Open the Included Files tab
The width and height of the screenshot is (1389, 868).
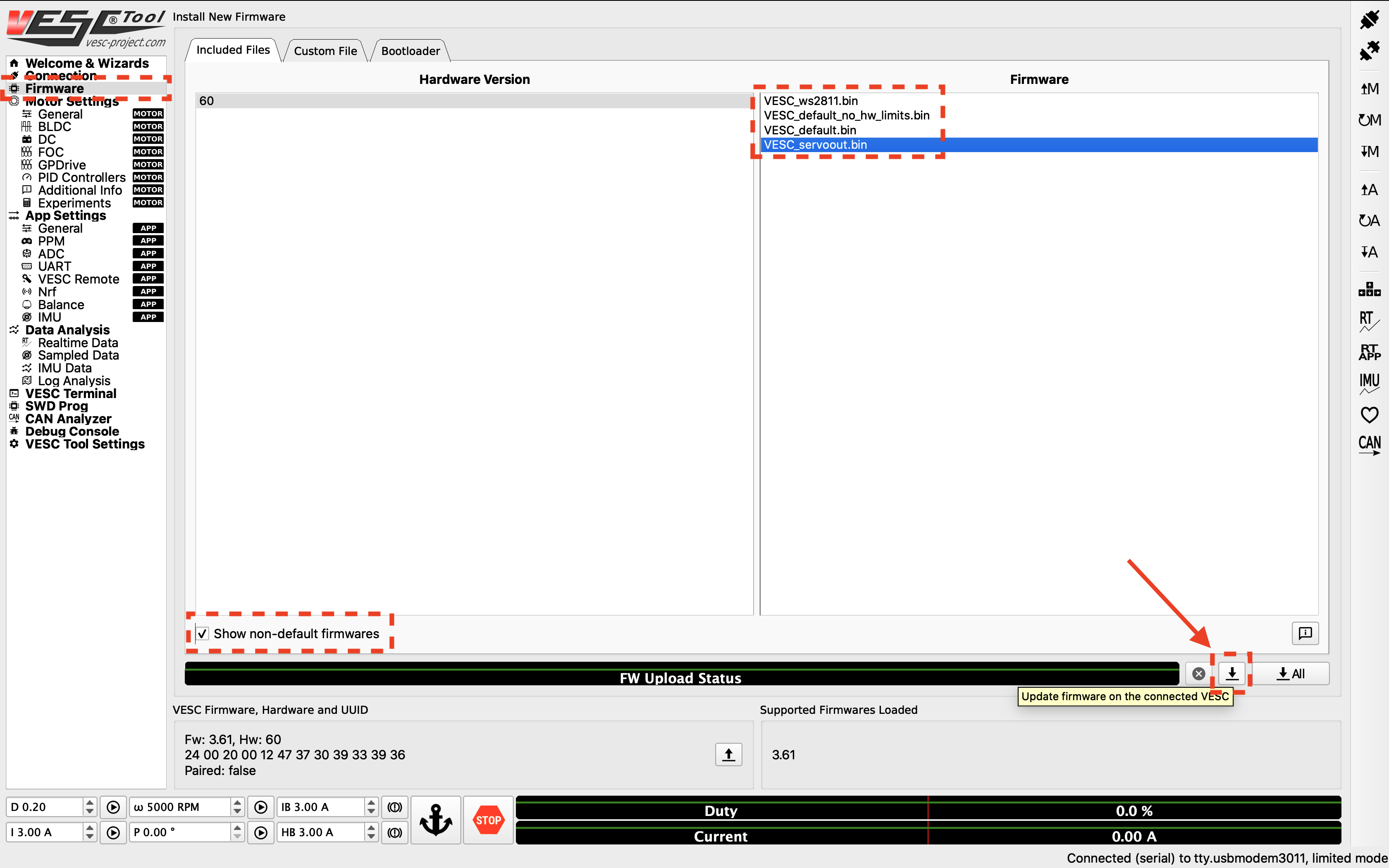[x=233, y=50]
